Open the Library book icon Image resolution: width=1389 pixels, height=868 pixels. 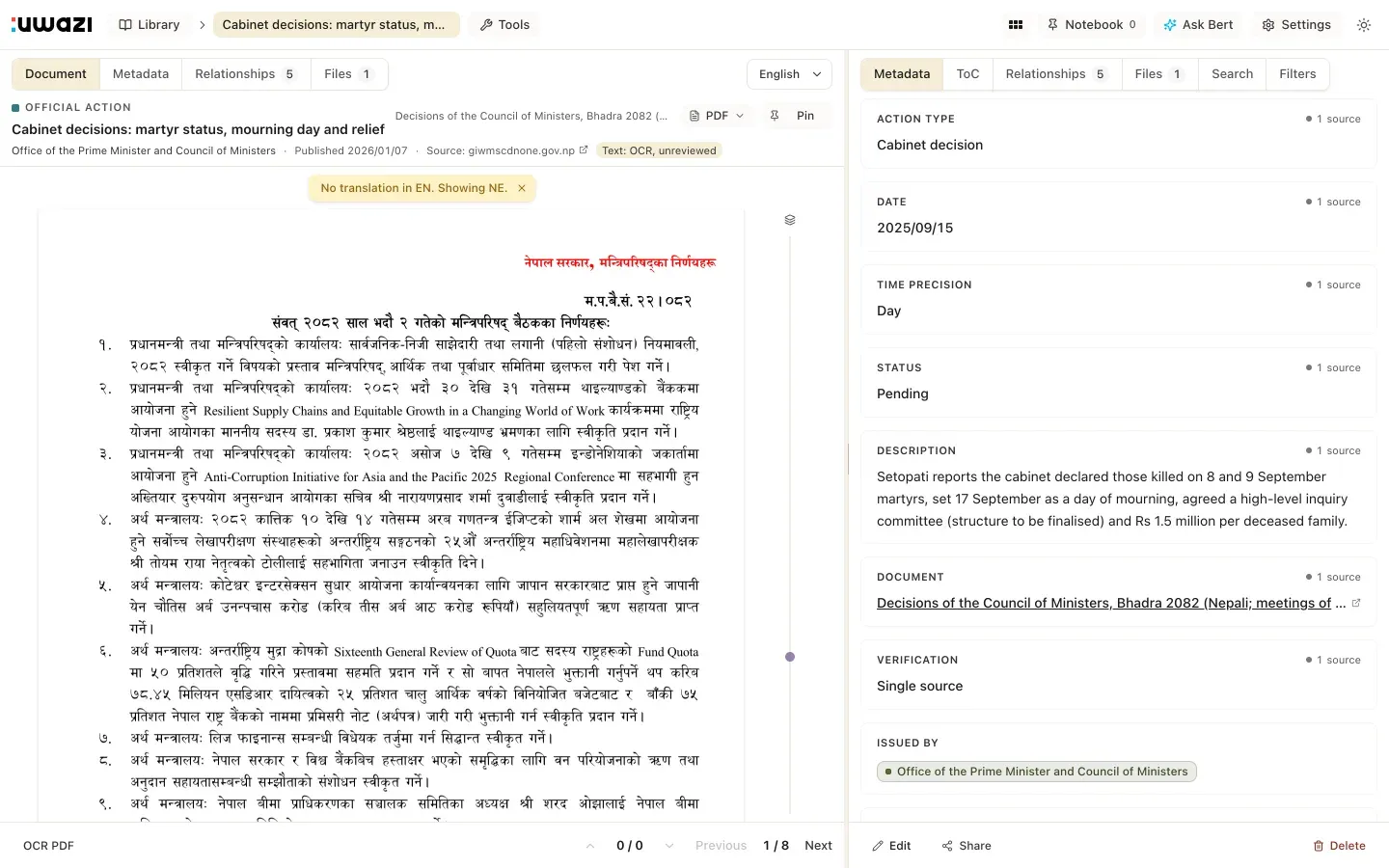(x=150, y=25)
